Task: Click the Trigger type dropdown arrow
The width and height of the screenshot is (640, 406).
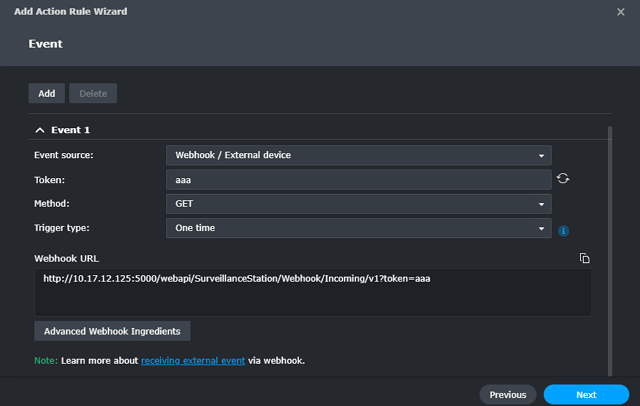Action: click(541, 229)
